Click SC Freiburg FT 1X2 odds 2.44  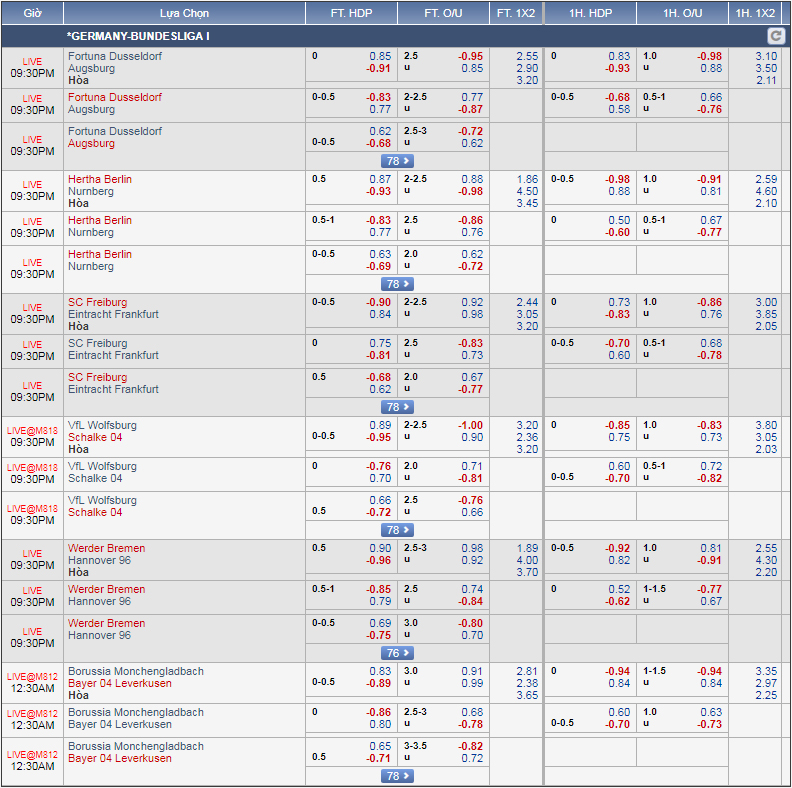tap(527, 303)
